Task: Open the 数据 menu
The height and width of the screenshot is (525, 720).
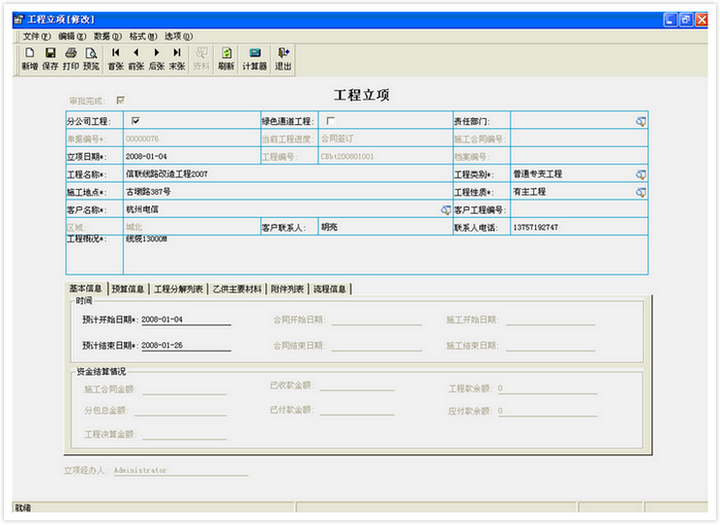Action: (x=107, y=36)
